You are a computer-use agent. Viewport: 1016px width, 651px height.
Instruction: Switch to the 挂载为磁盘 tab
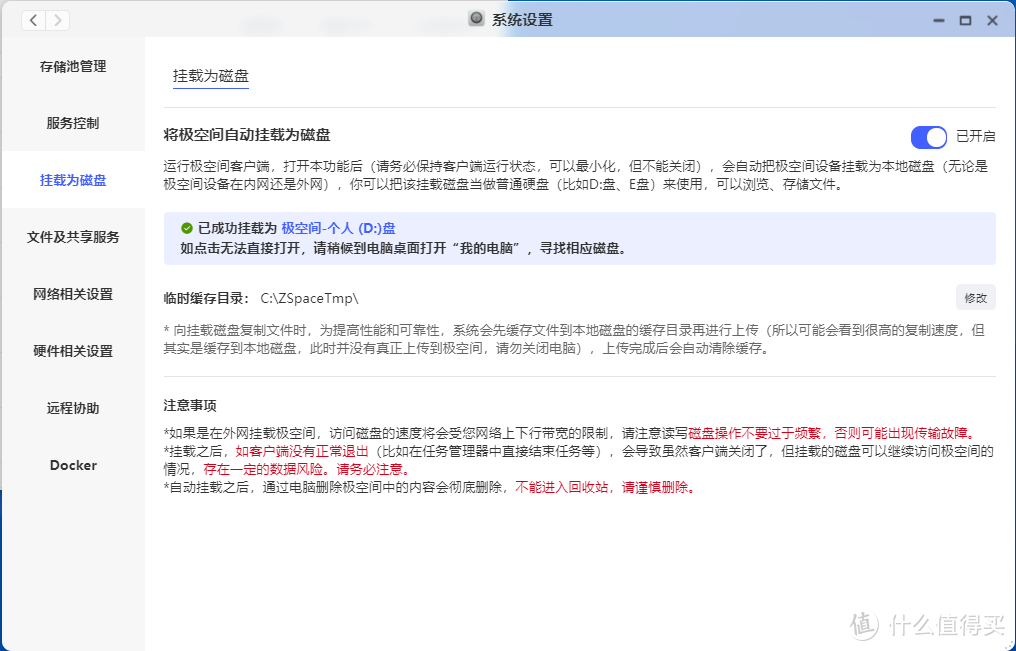point(211,75)
